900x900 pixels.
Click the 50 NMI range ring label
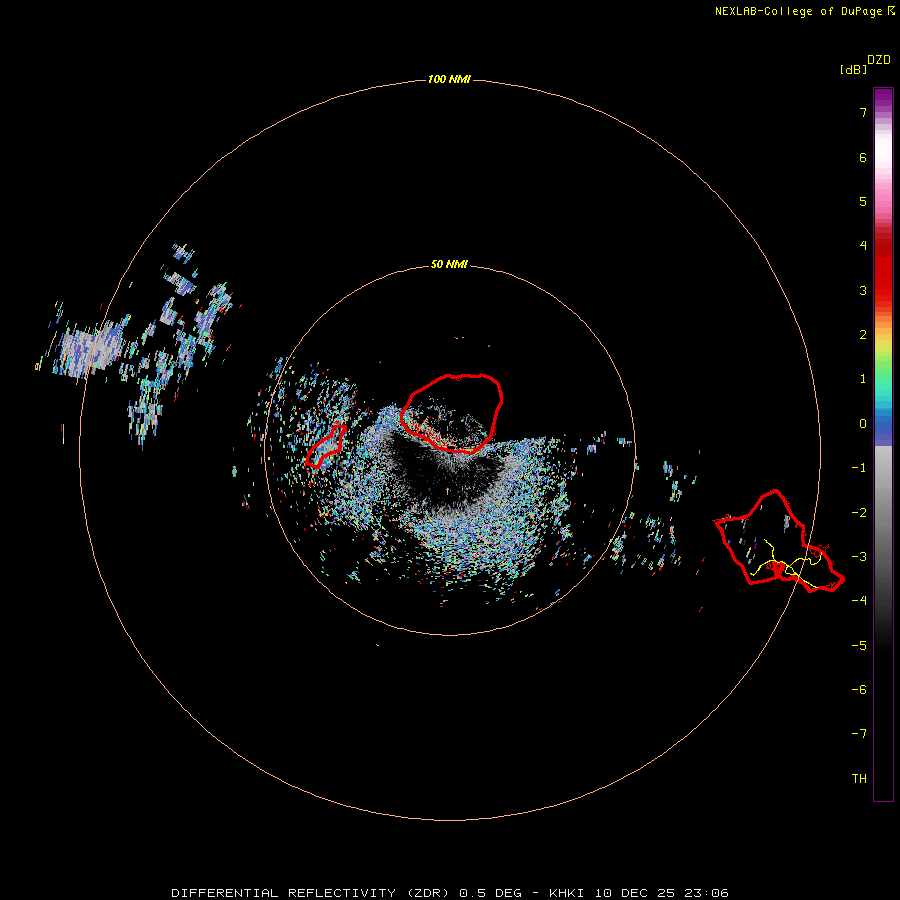(449, 264)
